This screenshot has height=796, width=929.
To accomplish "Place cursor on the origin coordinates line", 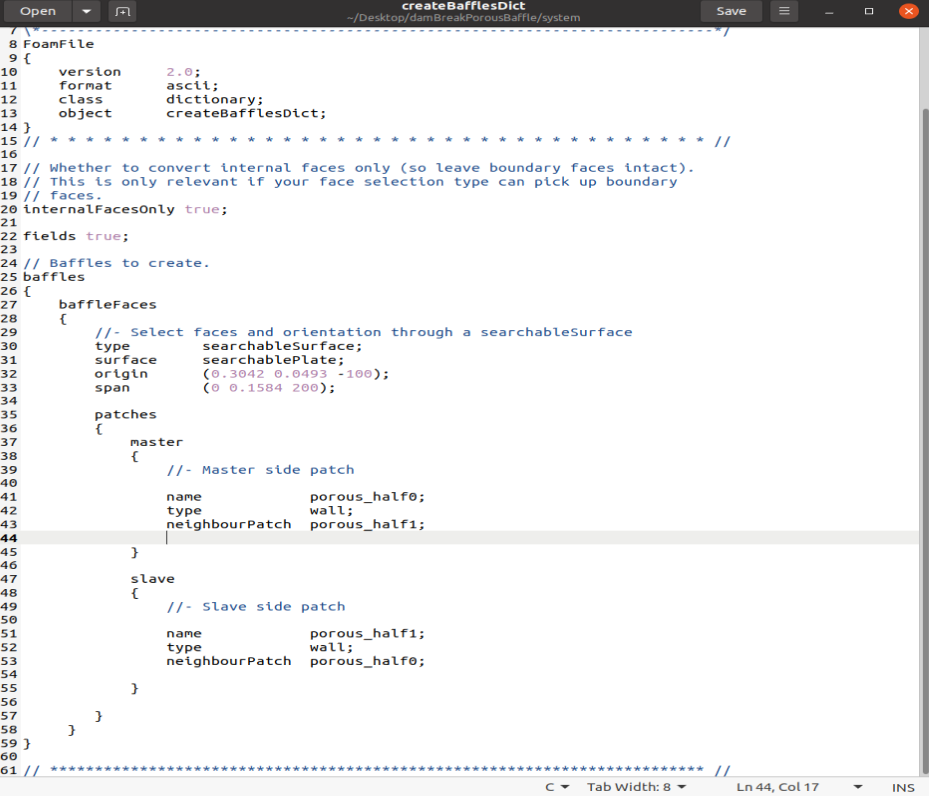I will click(295, 373).
